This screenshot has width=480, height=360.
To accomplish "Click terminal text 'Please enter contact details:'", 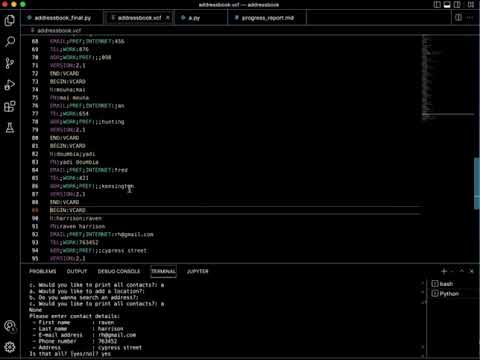I will click(x=74, y=316).
